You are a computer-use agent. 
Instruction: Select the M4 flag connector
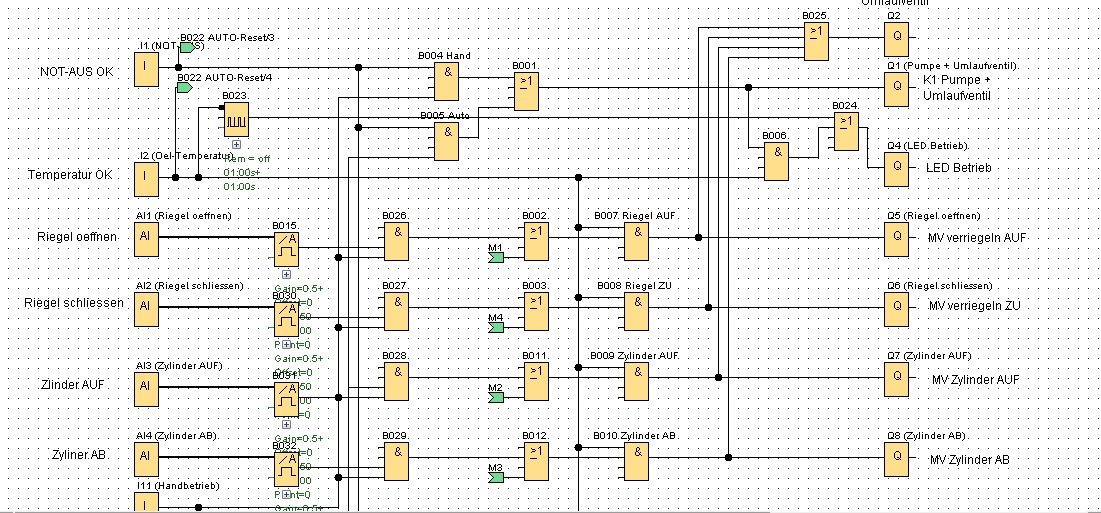click(x=496, y=328)
